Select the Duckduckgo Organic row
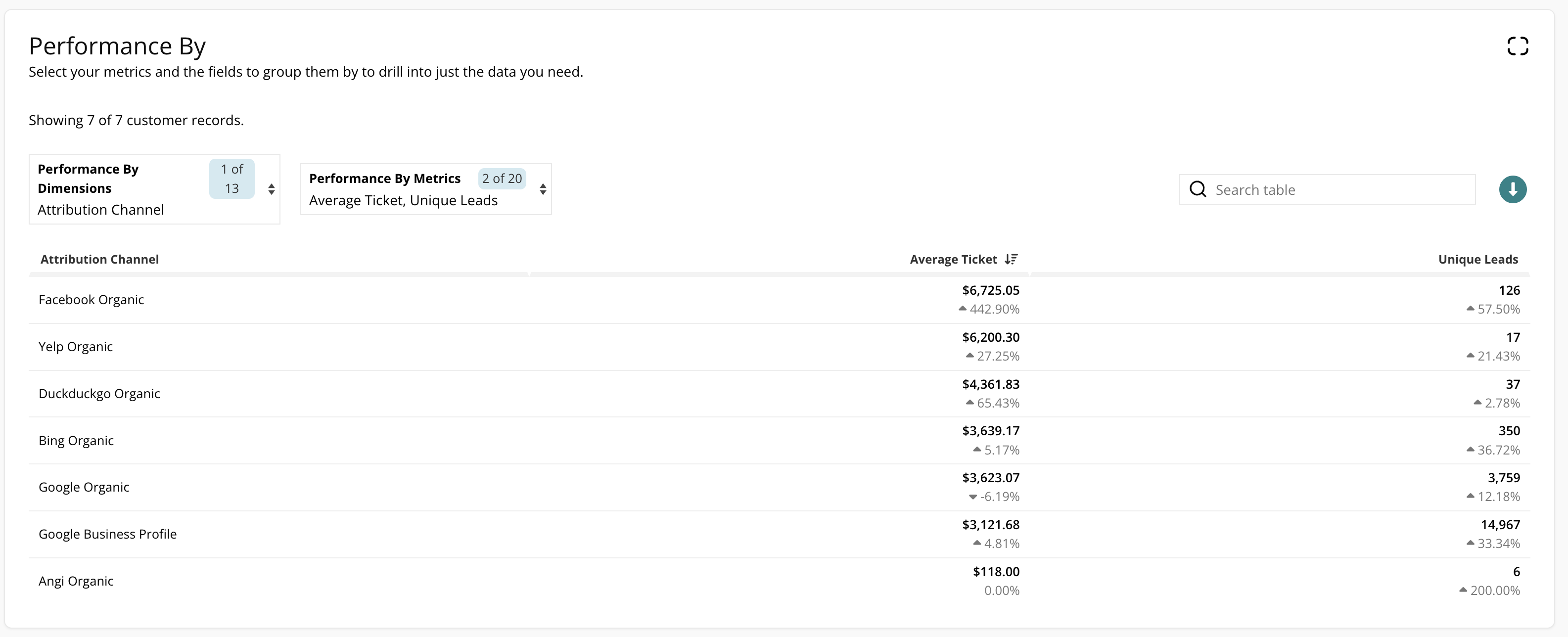The image size is (1568, 637). click(x=99, y=393)
